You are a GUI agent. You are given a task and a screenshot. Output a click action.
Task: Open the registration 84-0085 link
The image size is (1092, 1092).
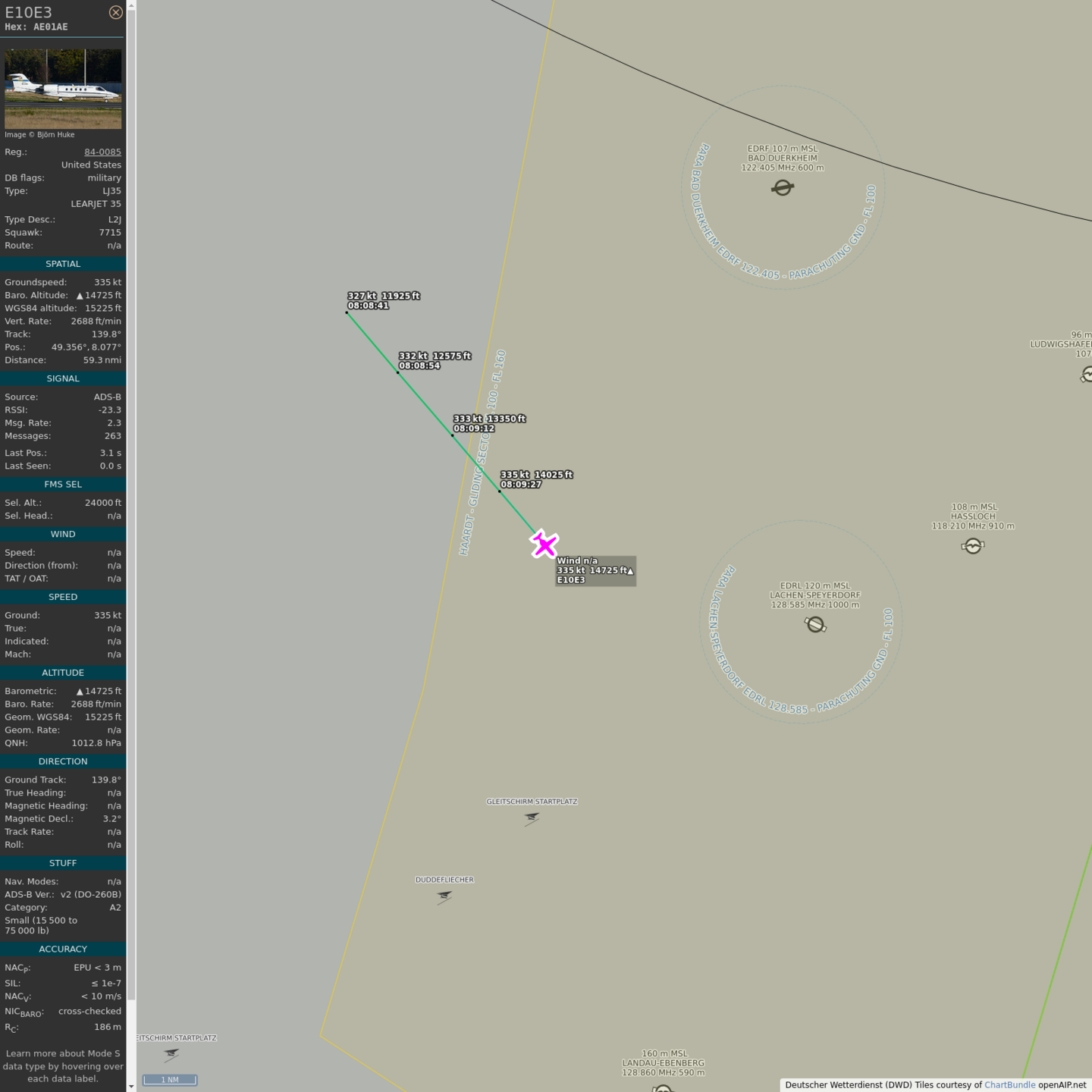coord(102,152)
